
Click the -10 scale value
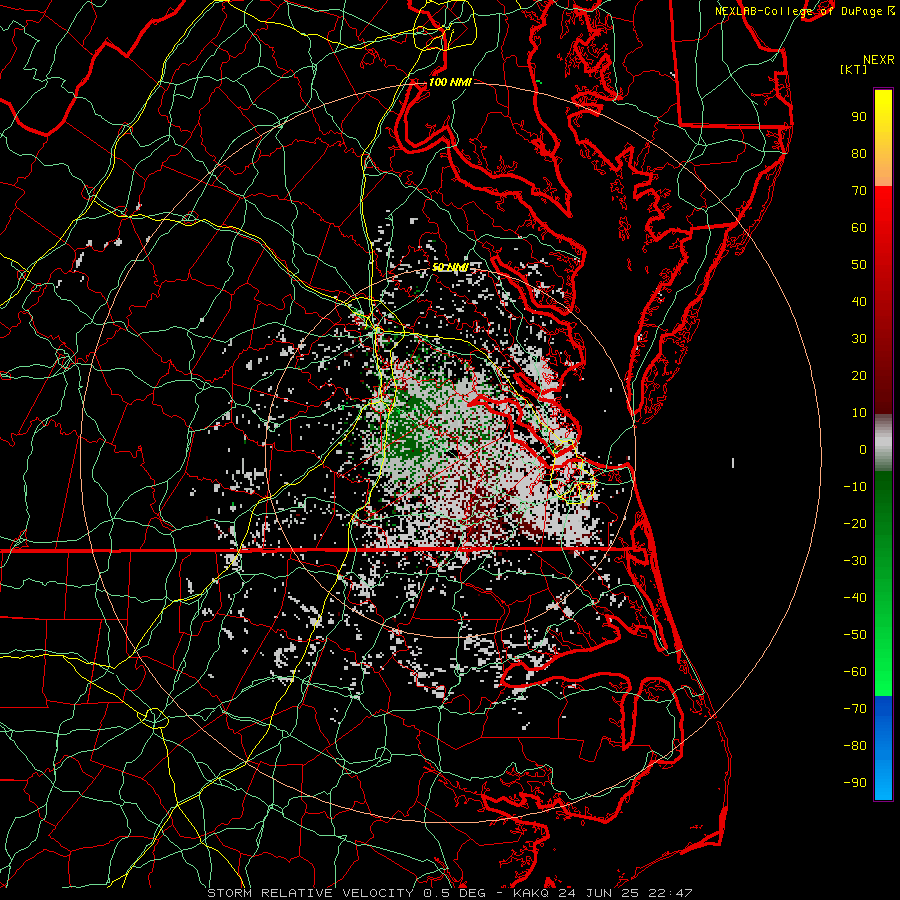pyautogui.click(x=855, y=487)
